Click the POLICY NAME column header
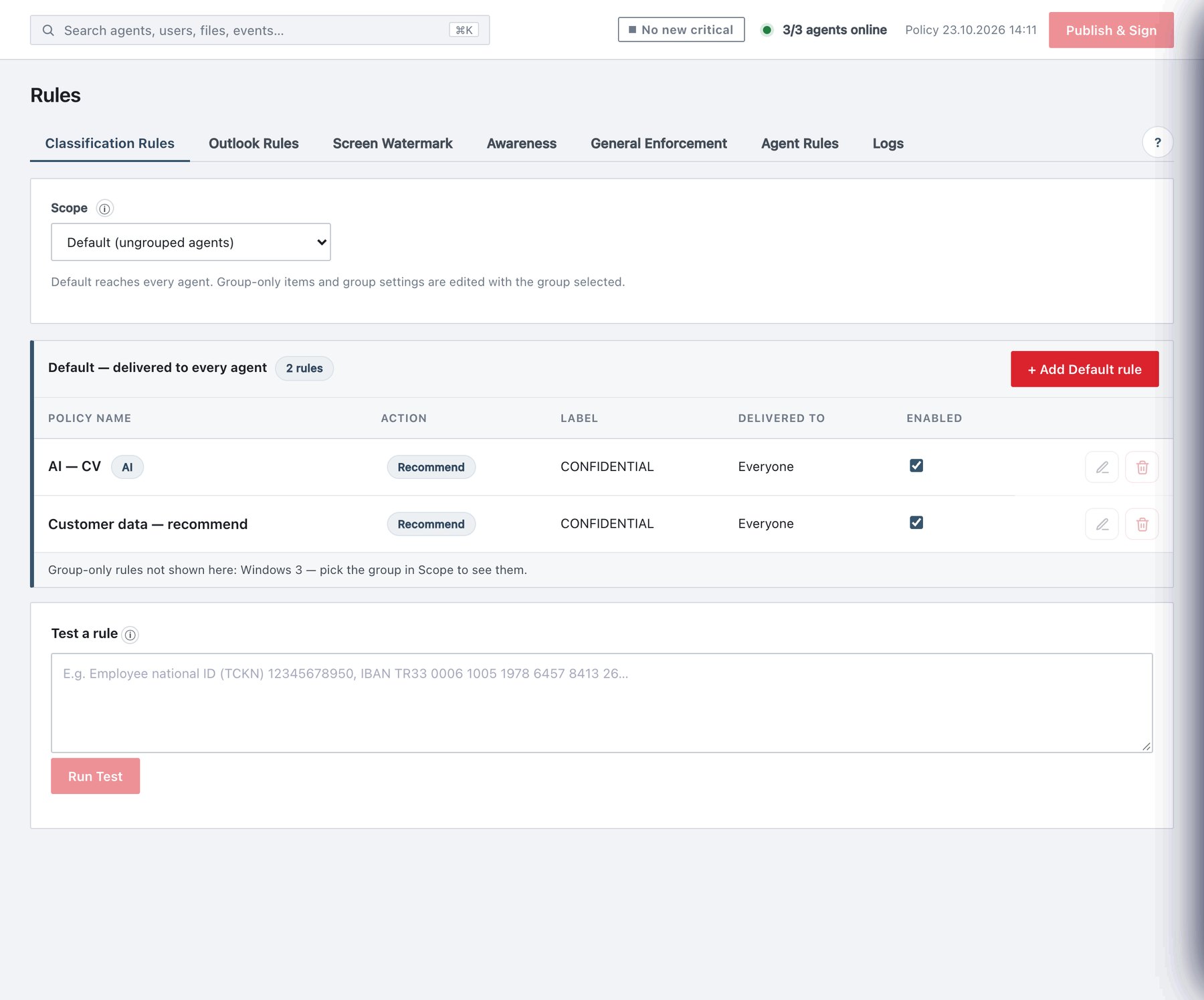The height and width of the screenshot is (1000, 1204). (90, 418)
